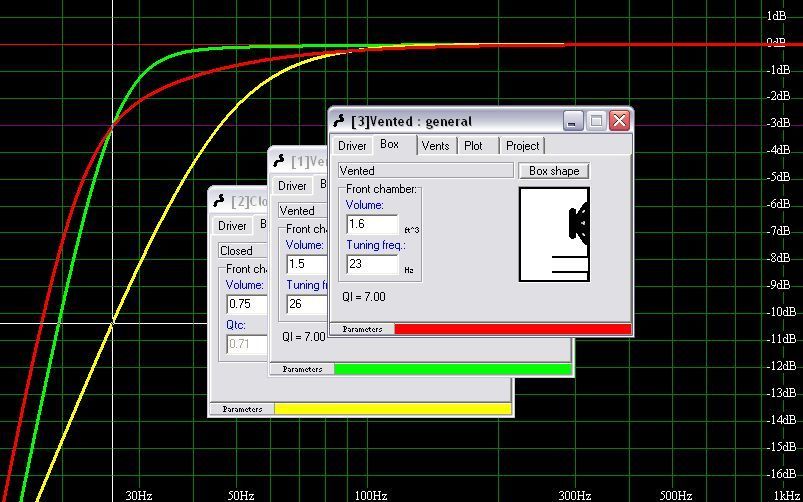This screenshot has width=803, height=502.
Task: Select the Box tab in [3]Vented window
Action: click(389, 144)
